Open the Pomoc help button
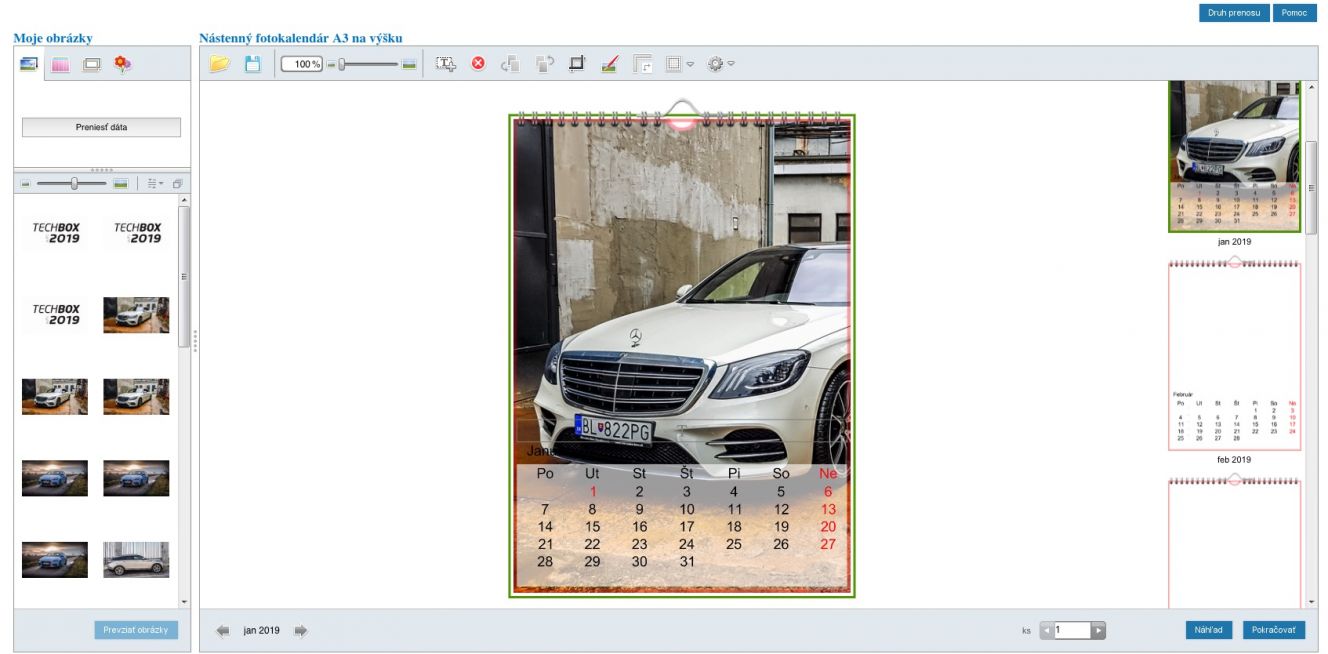This screenshot has width=1328, height=654. tap(1294, 13)
